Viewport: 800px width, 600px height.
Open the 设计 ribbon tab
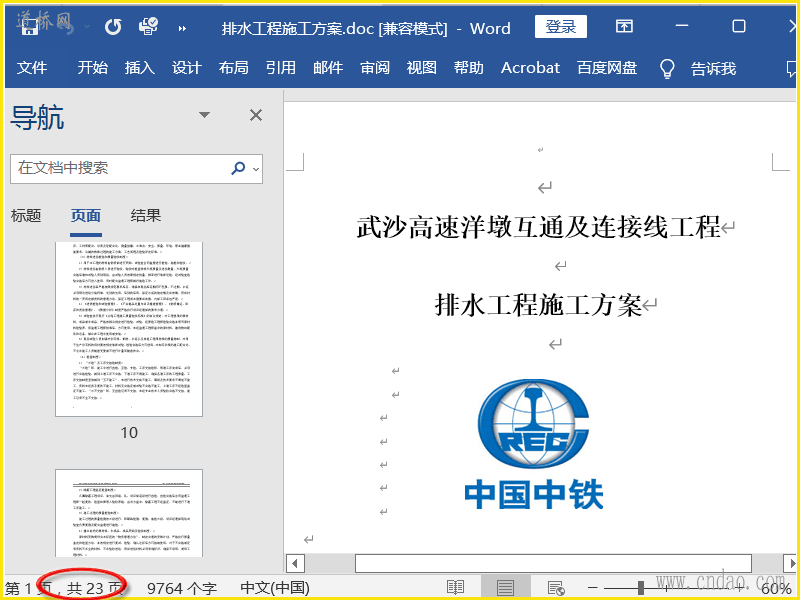tap(187, 68)
